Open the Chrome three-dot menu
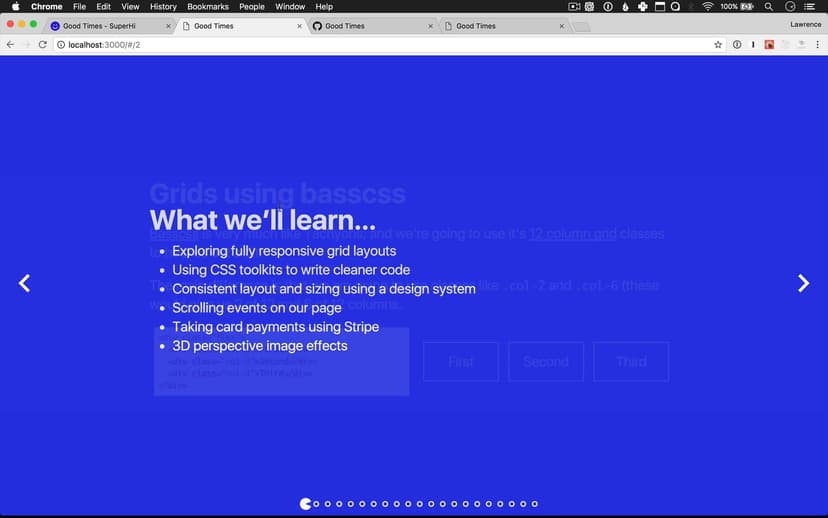Viewport: 828px width, 518px height. coord(817,45)
